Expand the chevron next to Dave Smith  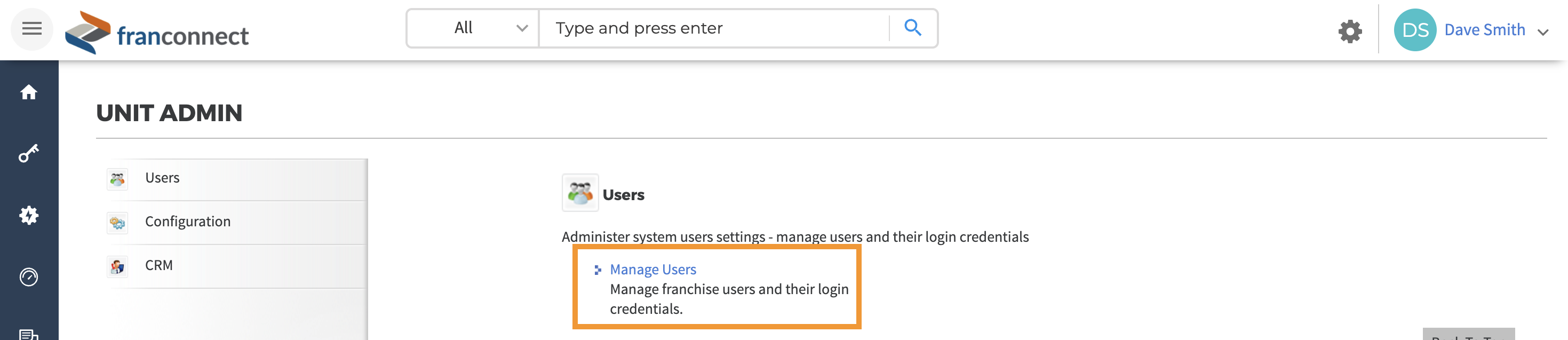tap(1542, 31)
